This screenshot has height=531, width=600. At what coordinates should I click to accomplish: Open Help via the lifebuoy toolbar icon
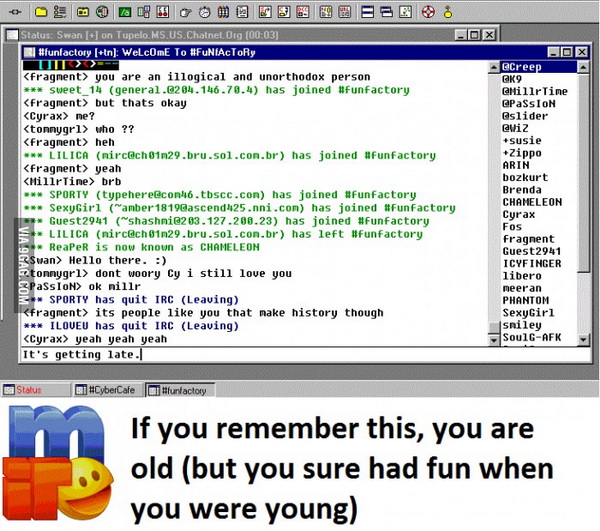click(427, 11)
